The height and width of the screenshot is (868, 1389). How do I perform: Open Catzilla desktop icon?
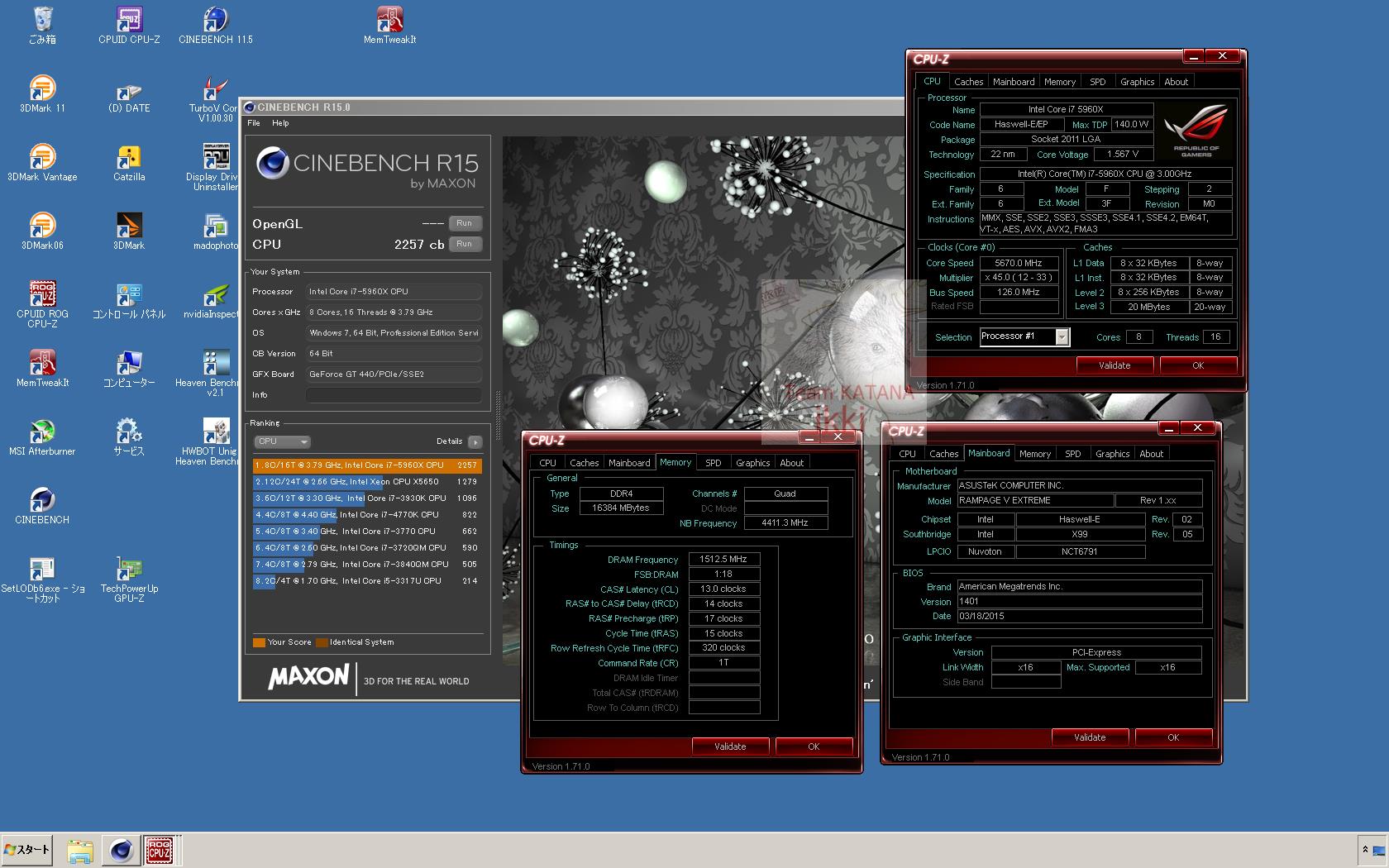[129, 162]
